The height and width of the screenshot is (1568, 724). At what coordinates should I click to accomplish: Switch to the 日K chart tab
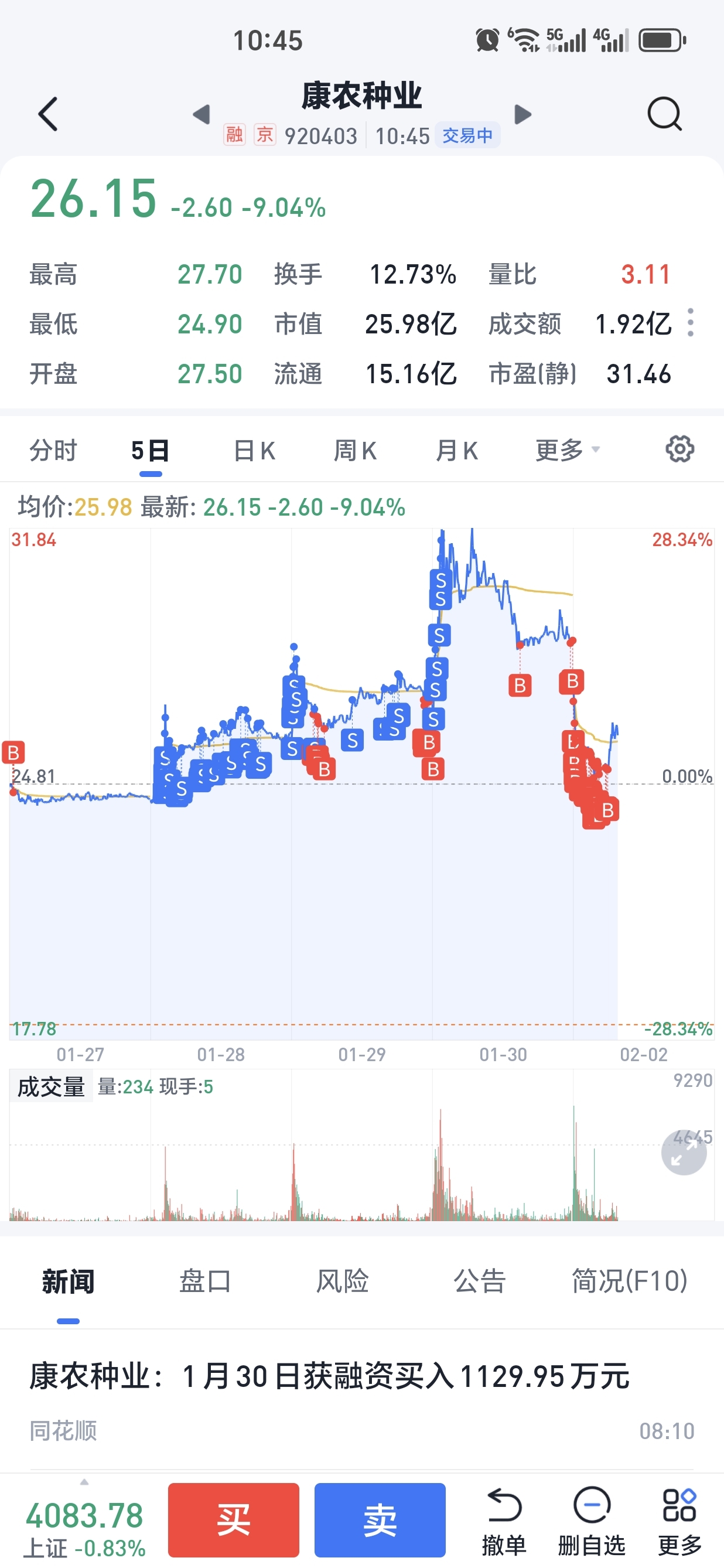(254, 451)
